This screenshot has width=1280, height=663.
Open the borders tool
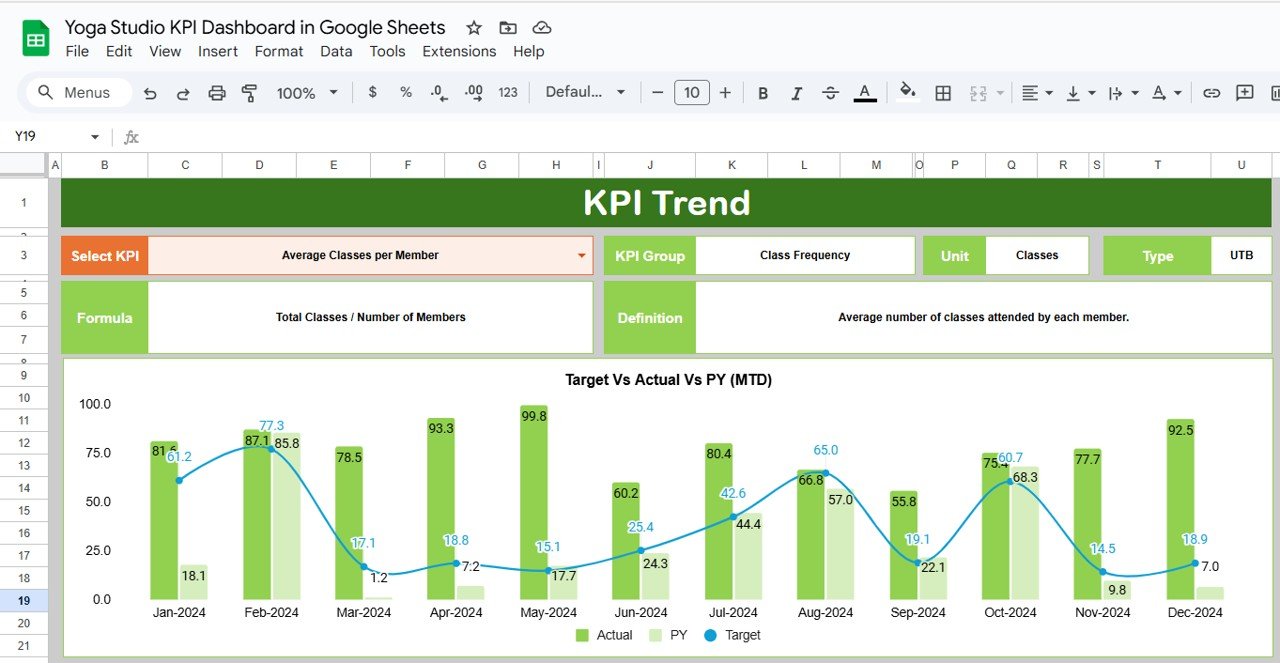pyautogui.click(x=942, y=93)
